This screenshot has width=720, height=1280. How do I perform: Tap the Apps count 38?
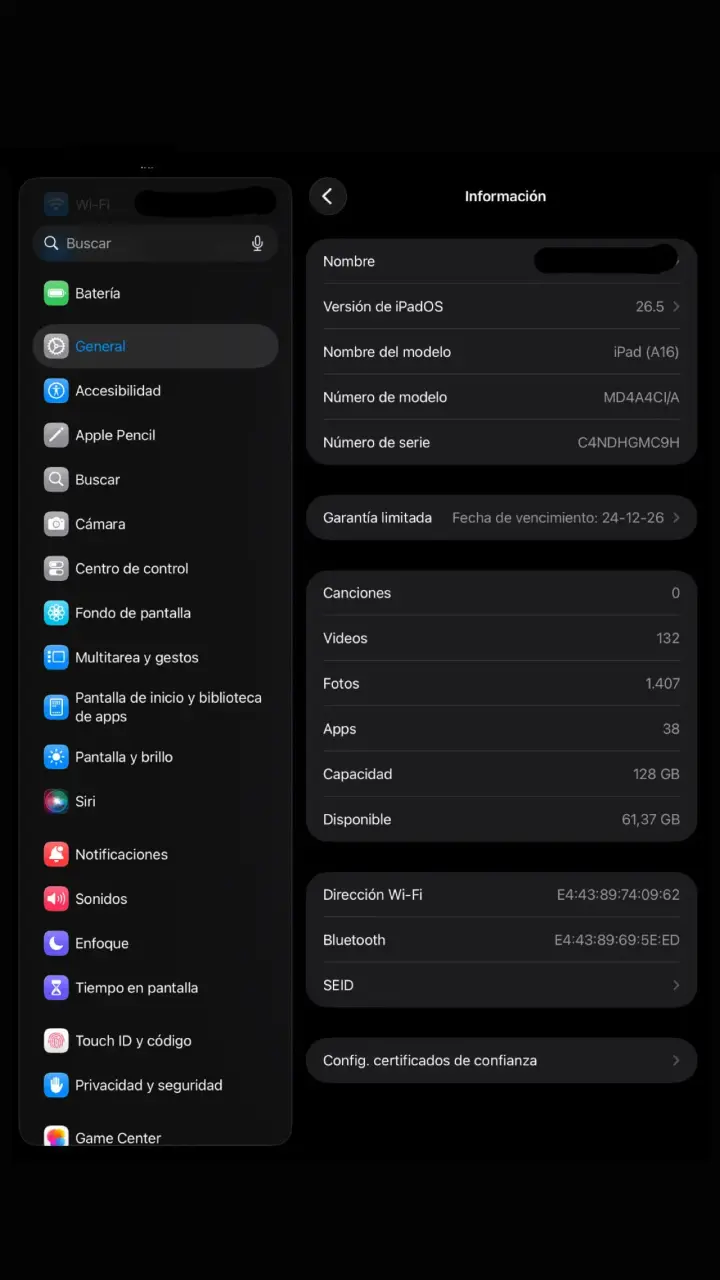(671, 729)
